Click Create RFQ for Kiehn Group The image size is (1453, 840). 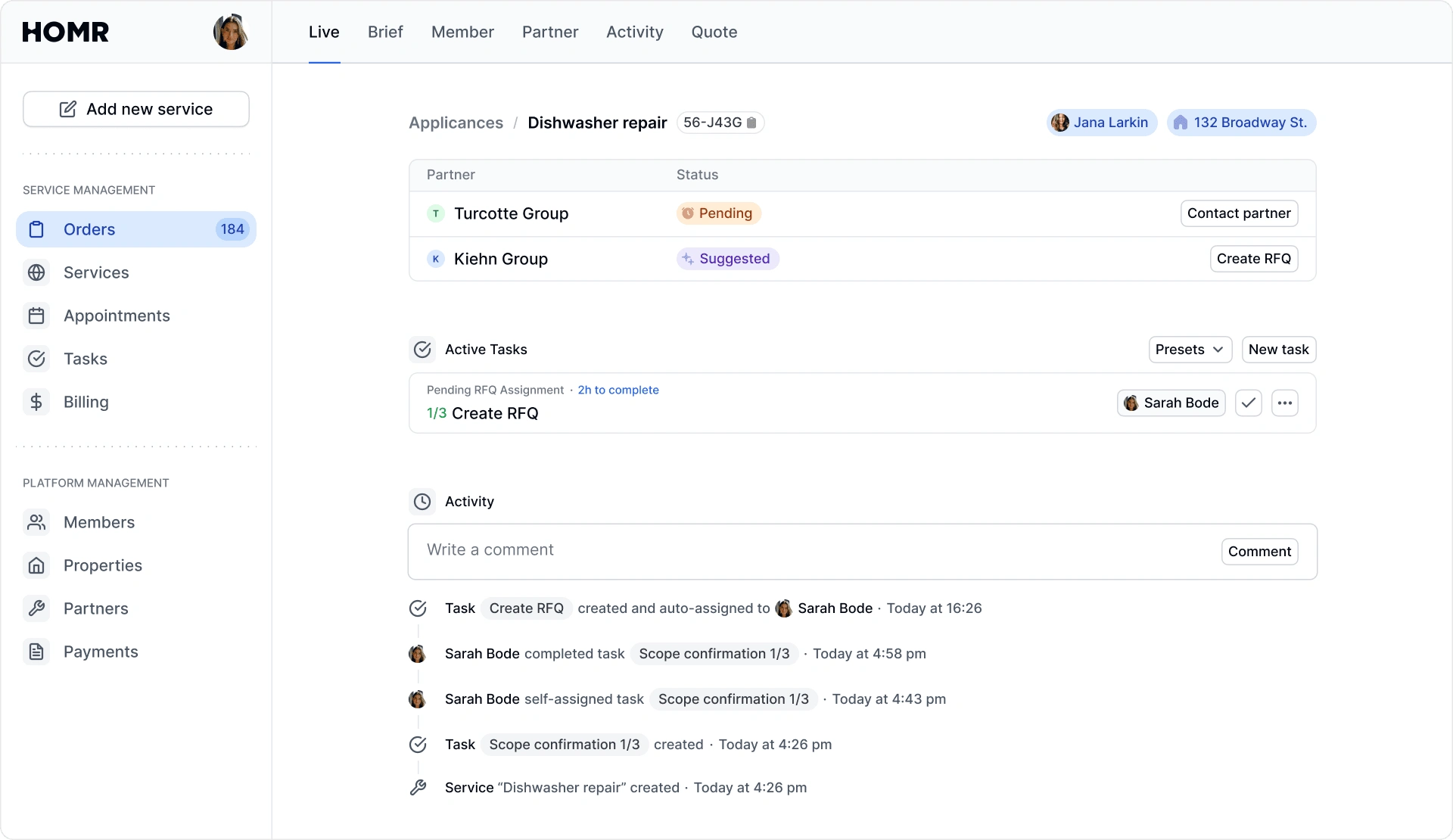pyautogui.click(x=1253, y=259)
